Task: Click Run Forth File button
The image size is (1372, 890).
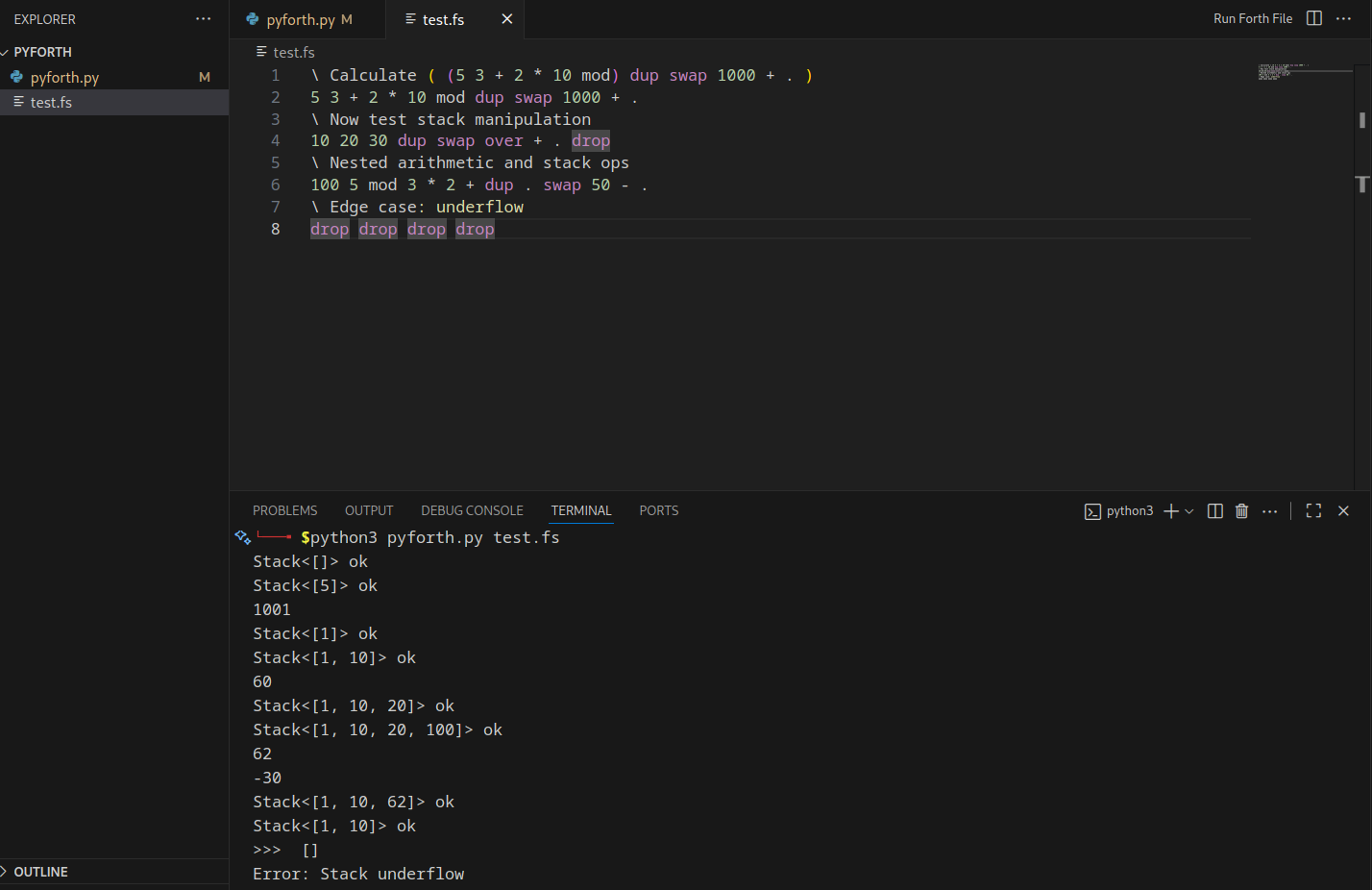Action: point(1253,18)
